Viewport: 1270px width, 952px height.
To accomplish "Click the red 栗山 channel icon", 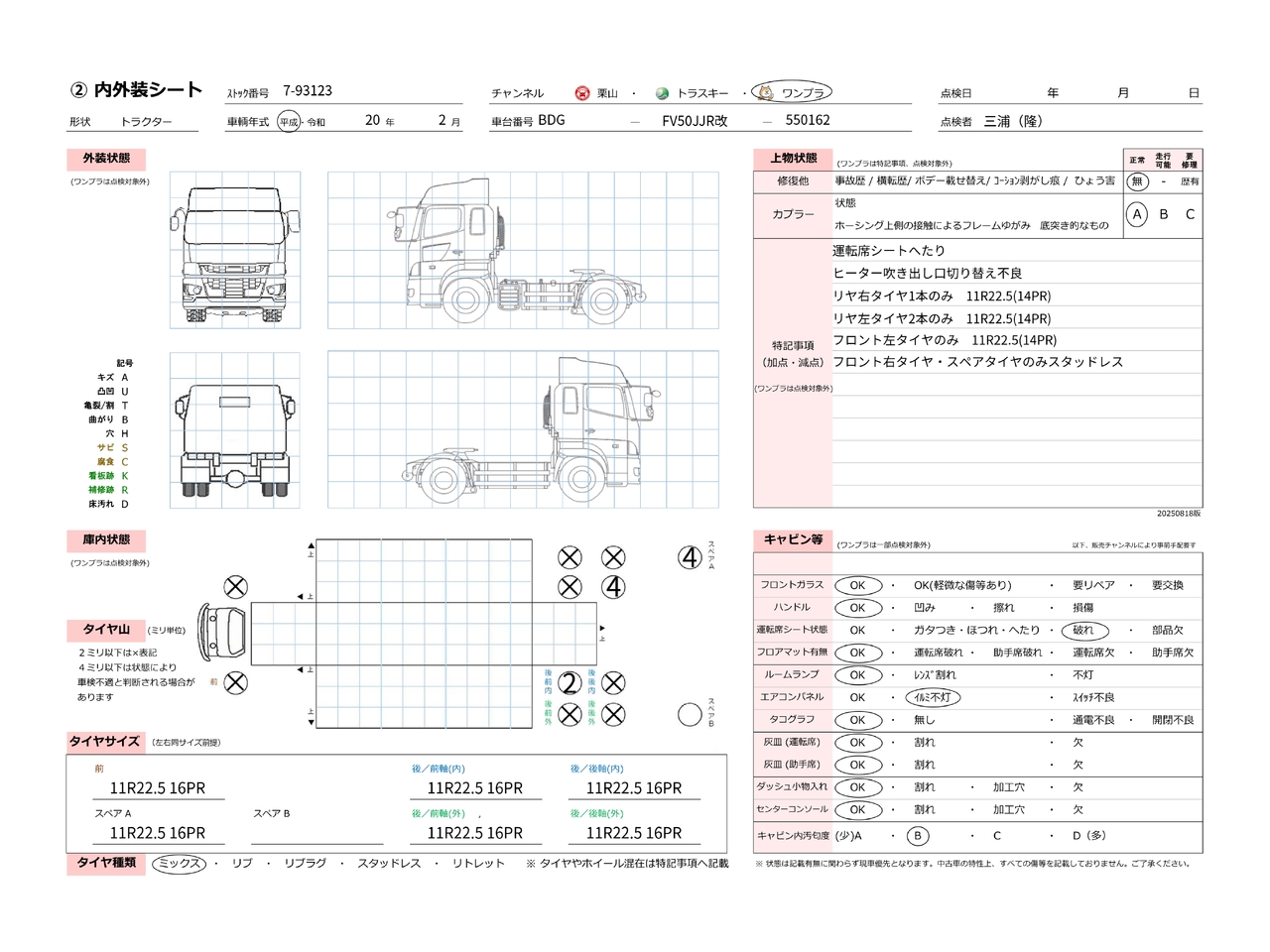I will pyautogui.click(x=582, y=93).
